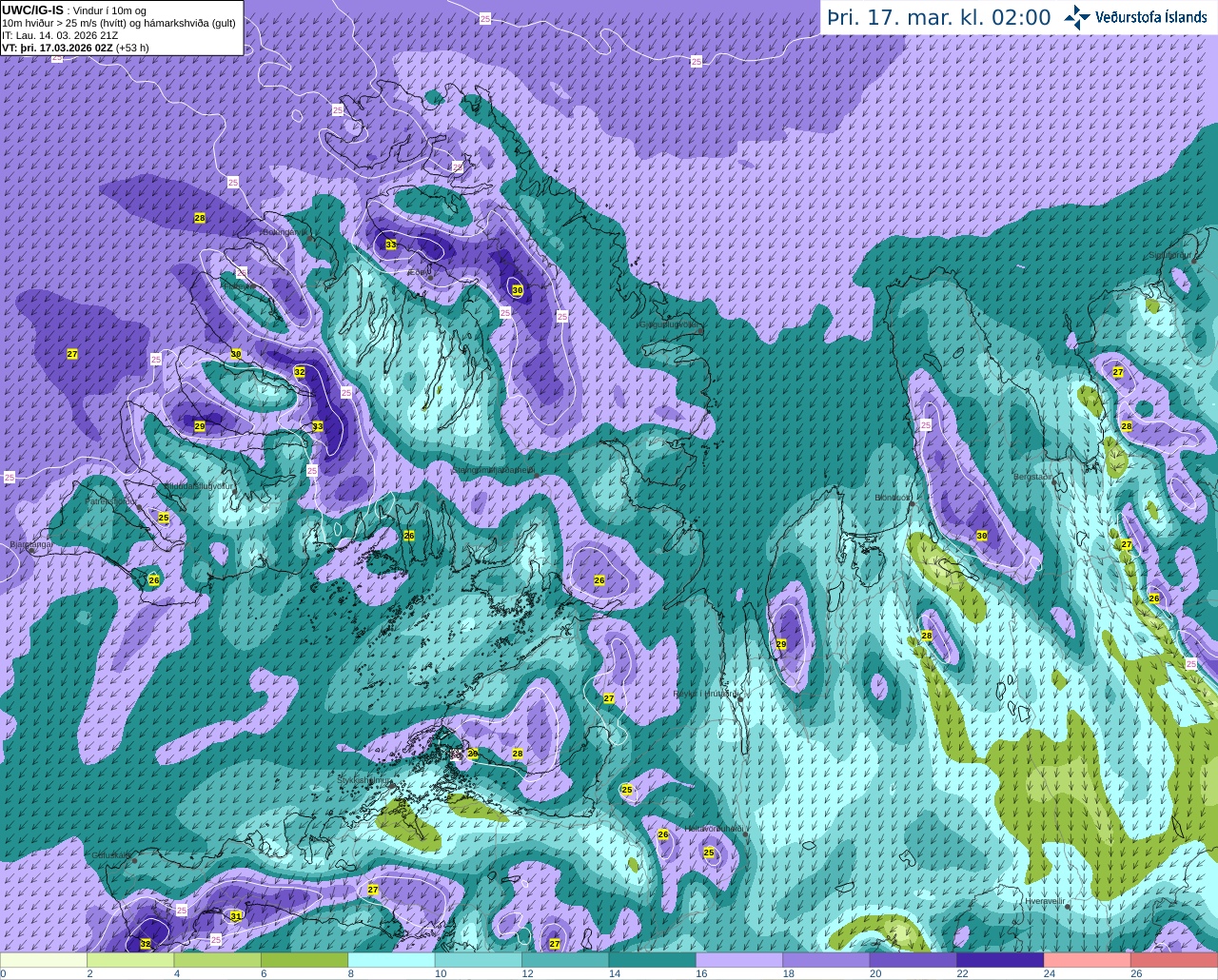Click the Bolungarvík station label
This screenshot has height=980, width=1218.
(x=284, y=231)
